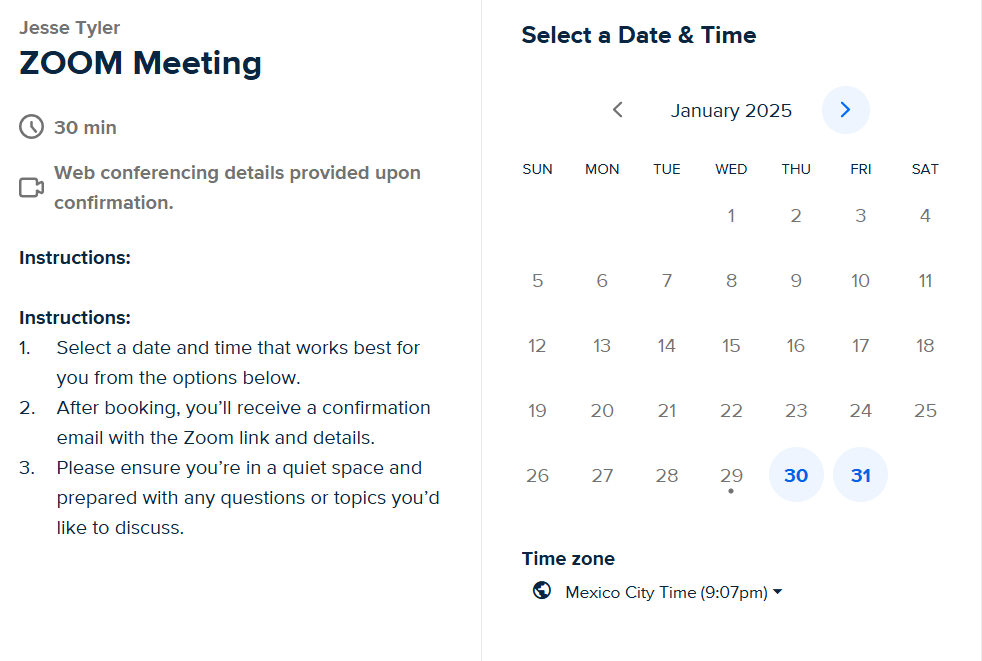The height and width of the screenshot is (661, 982).
Task: Click the Time zone label
Action: (x=568, y=559)
